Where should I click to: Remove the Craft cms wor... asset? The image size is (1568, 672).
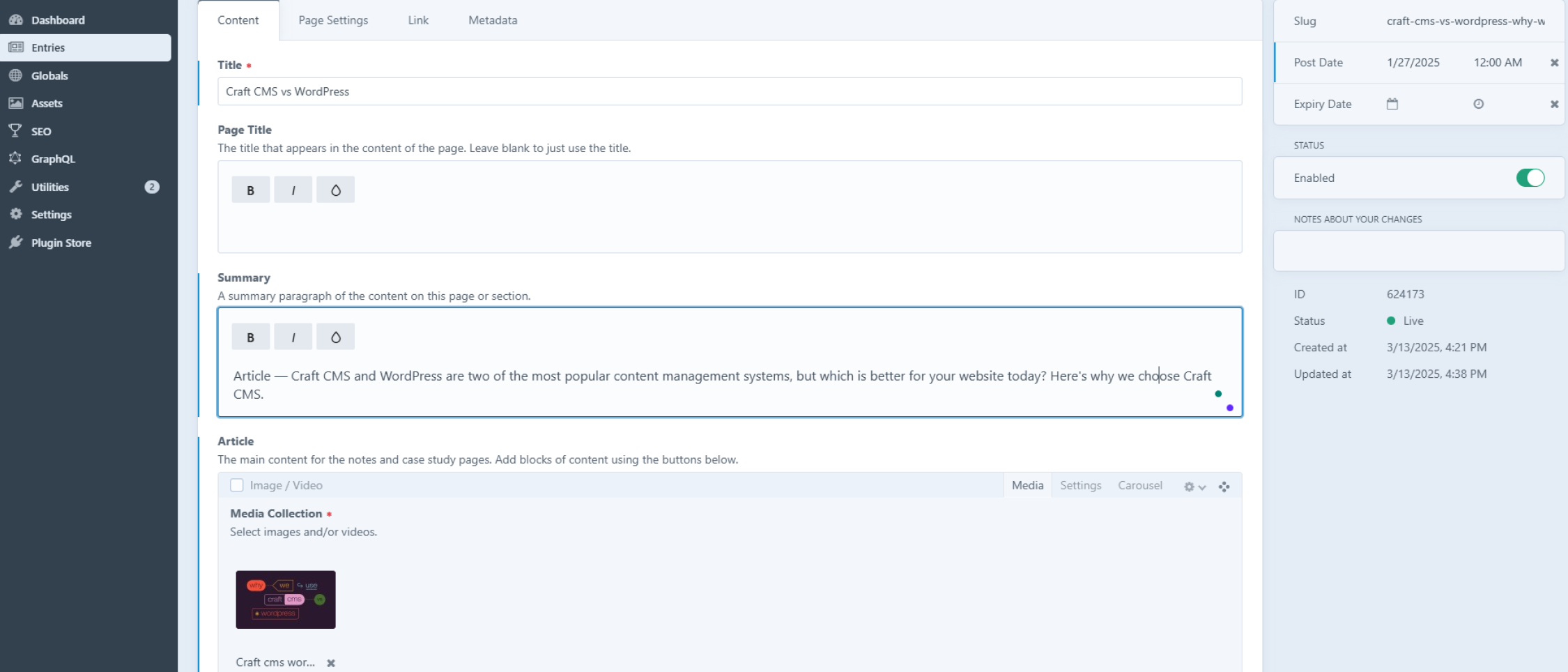point(331,663)
